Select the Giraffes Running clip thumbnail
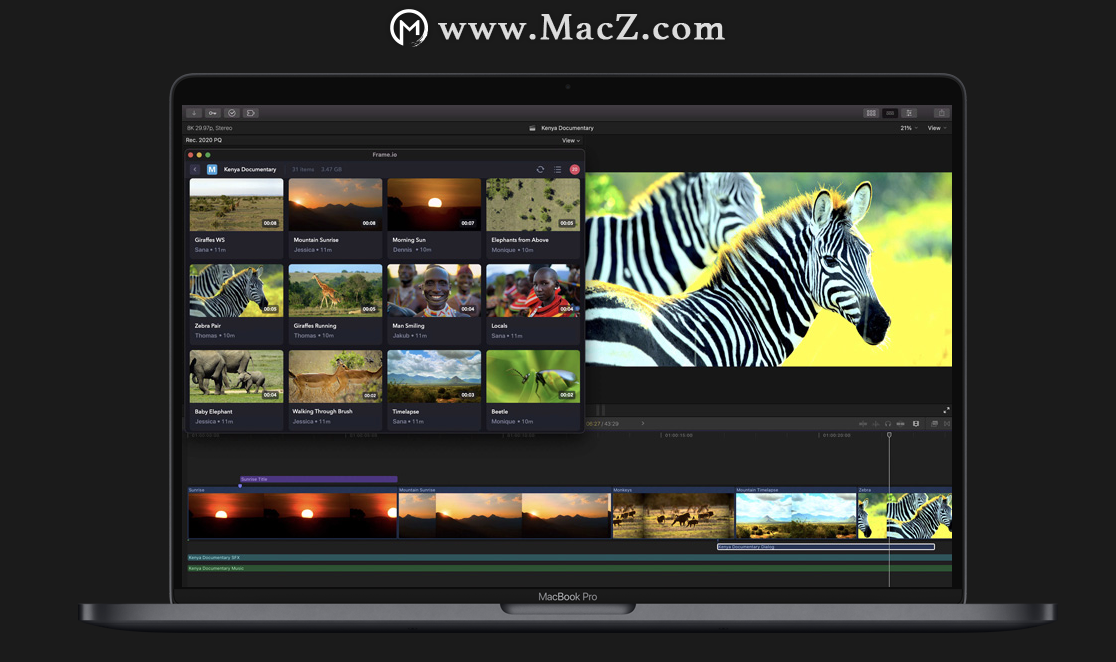The width and height of the screenshot is (1116, 662). (335, 290)
